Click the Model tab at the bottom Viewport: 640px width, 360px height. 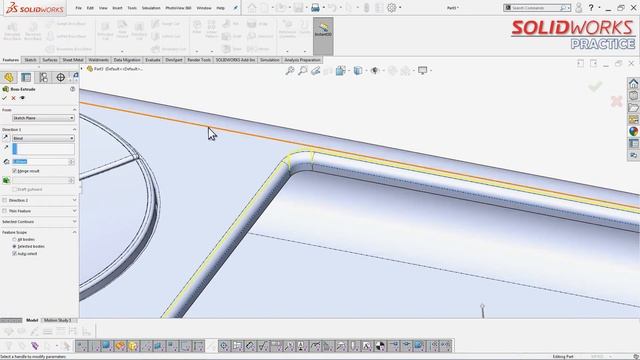32,320
